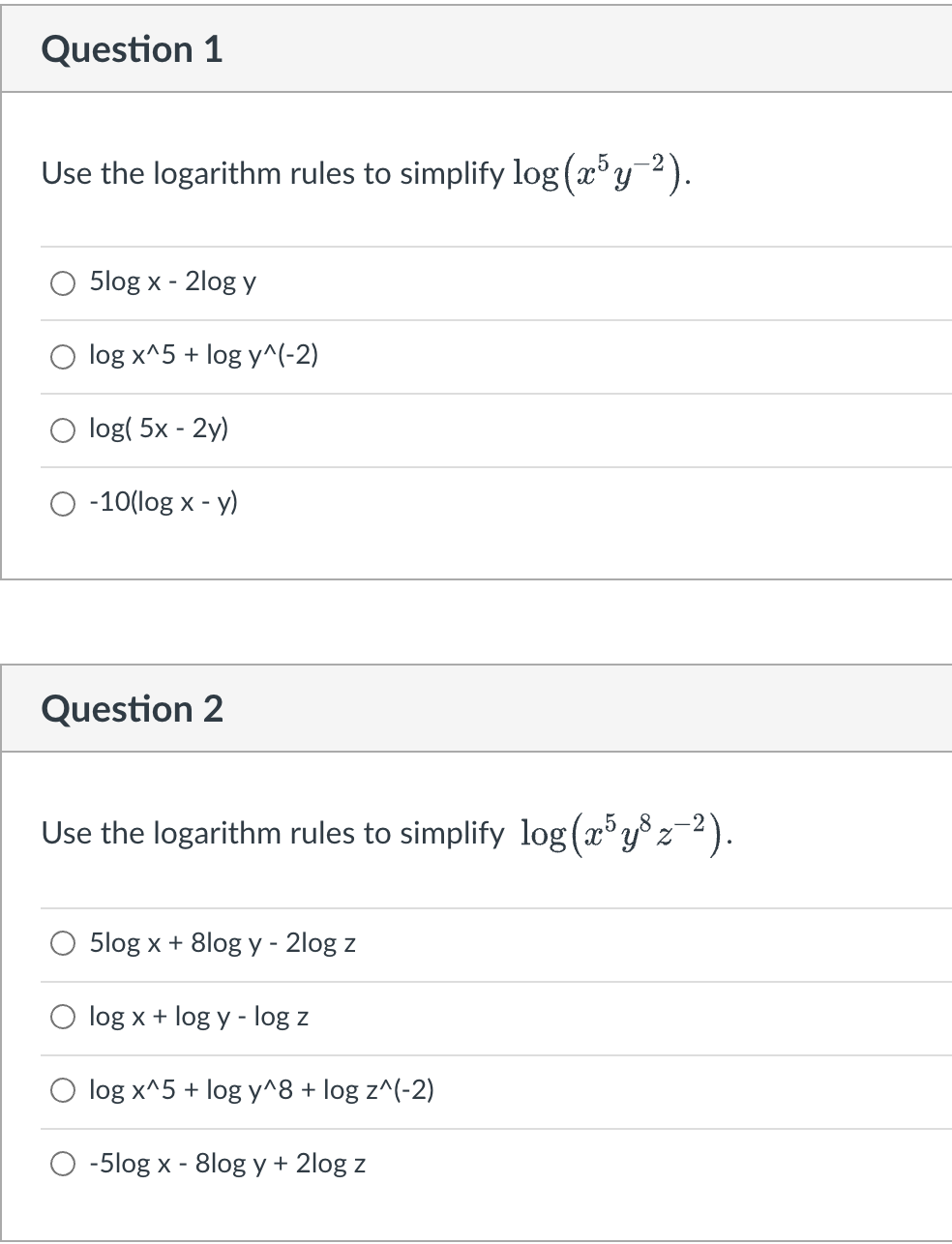This screenshot has width=952, height=1244.
Task: Click the radio circle beside "-5log x - 8log y + 2log z"
Action: click(62, 1164)
